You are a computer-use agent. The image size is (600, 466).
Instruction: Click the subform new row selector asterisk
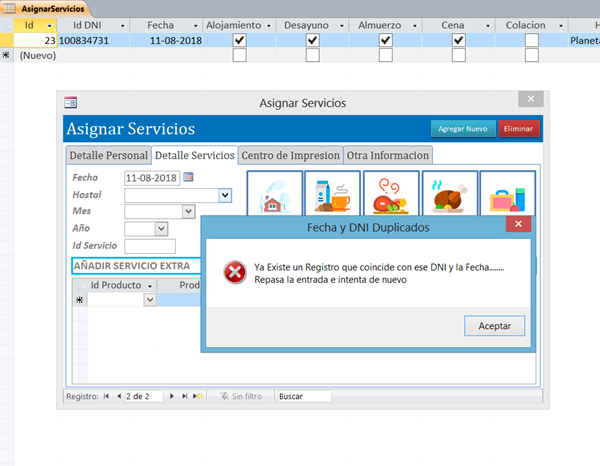(80, 300)
